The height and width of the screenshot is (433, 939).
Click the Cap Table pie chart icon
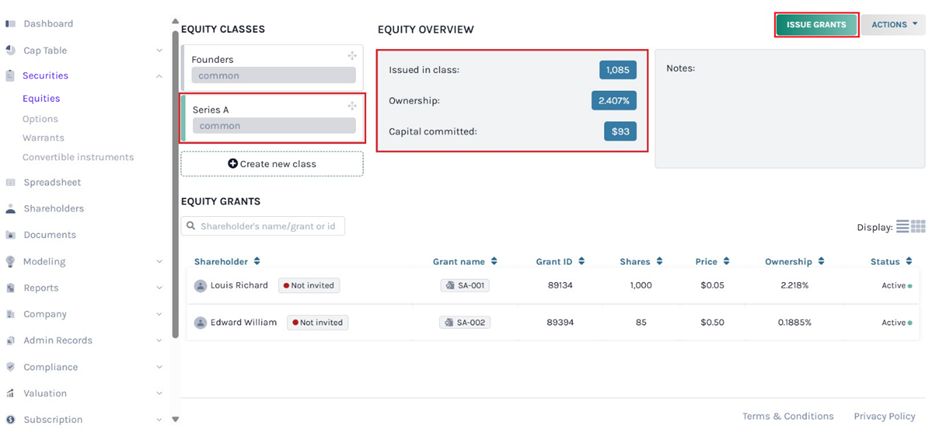point(10,50)
